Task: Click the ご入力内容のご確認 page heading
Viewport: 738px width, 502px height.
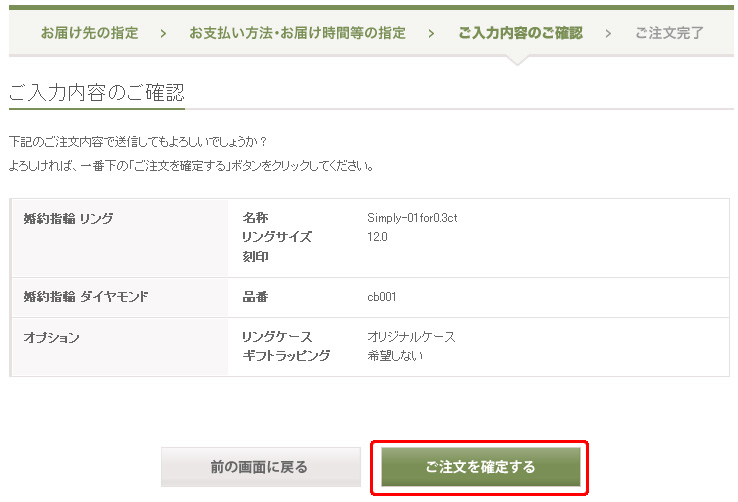Action: coord(97,93)
